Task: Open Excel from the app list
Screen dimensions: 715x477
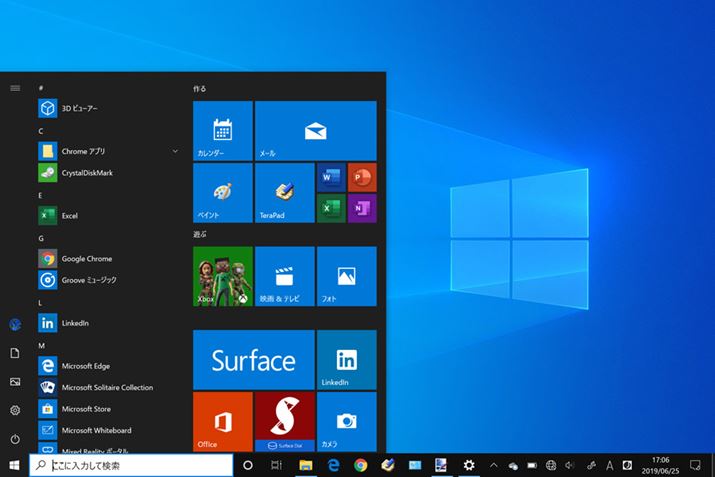Action: pyautogui.click(x=69, y=215)
